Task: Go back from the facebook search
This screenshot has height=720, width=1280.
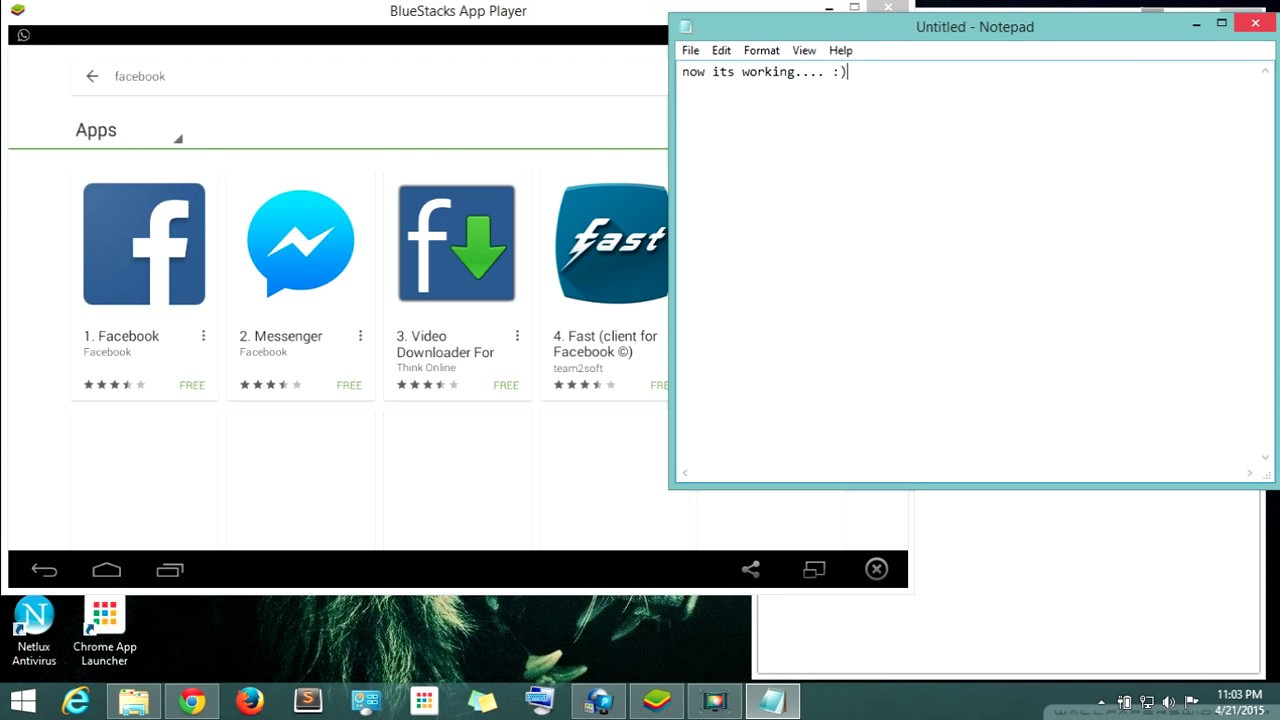Action: (92, 76)
